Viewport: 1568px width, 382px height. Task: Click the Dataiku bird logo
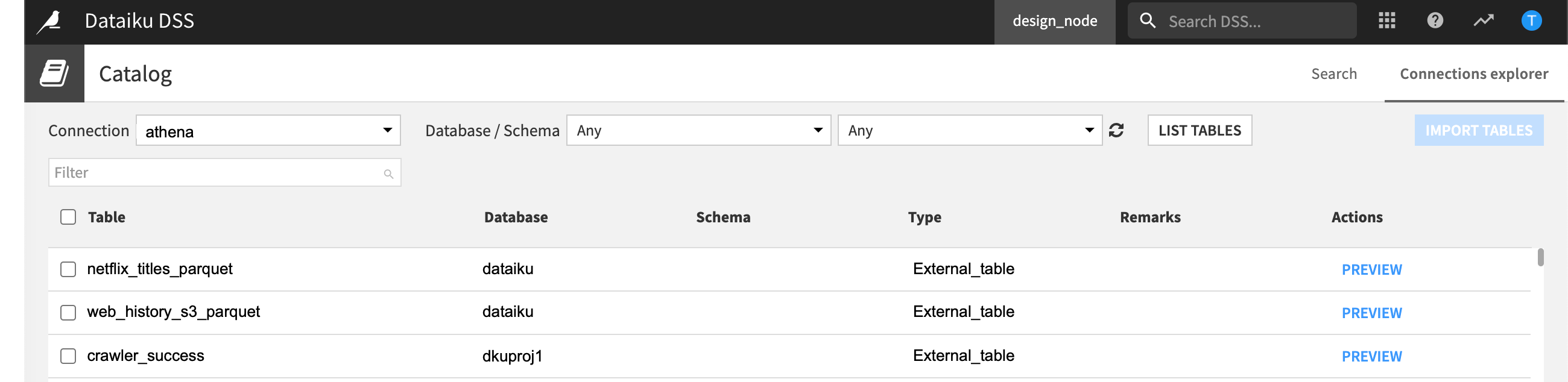49,22
